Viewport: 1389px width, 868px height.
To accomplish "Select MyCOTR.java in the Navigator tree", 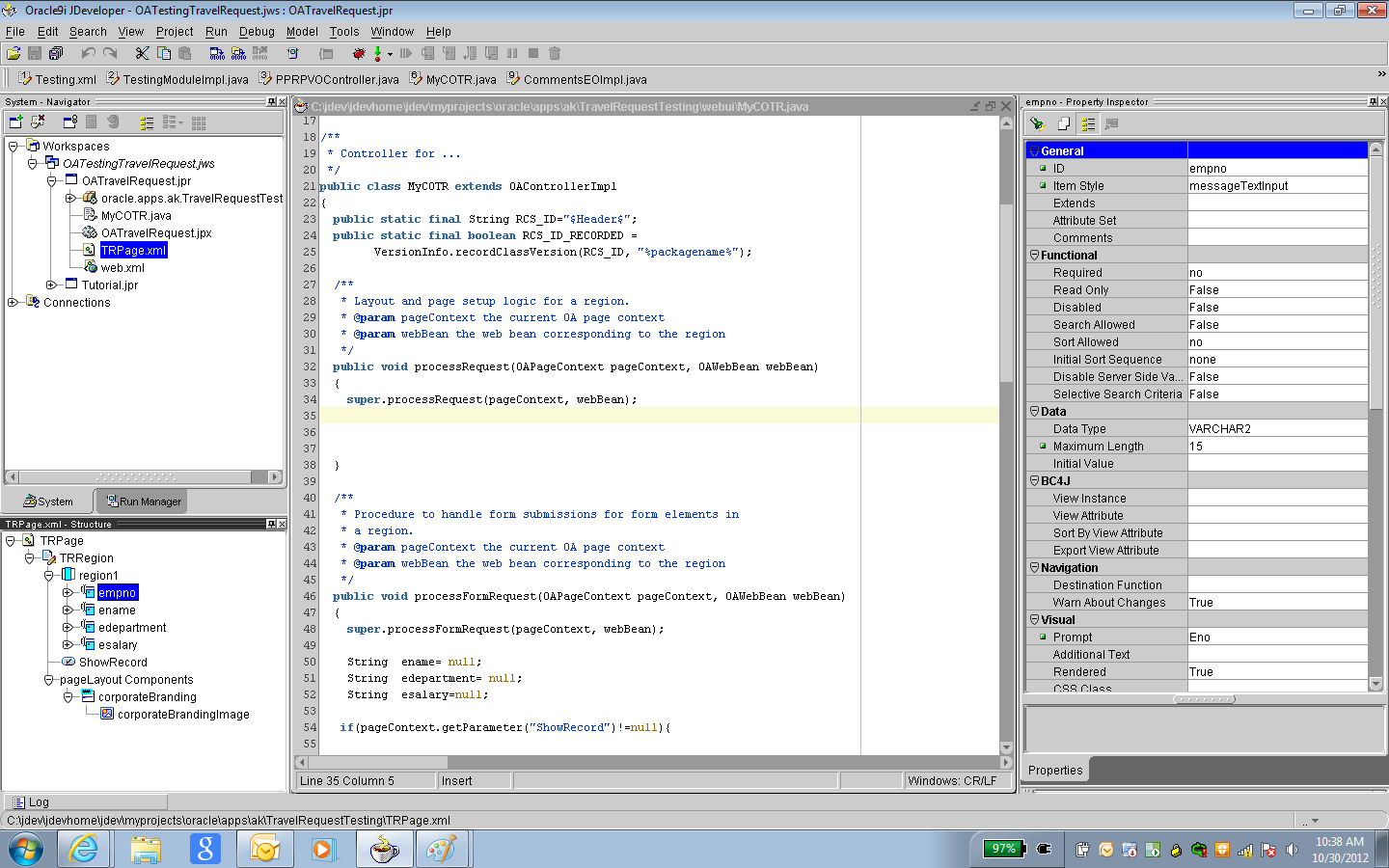I will pyautogui.click(x=127, y=216).
